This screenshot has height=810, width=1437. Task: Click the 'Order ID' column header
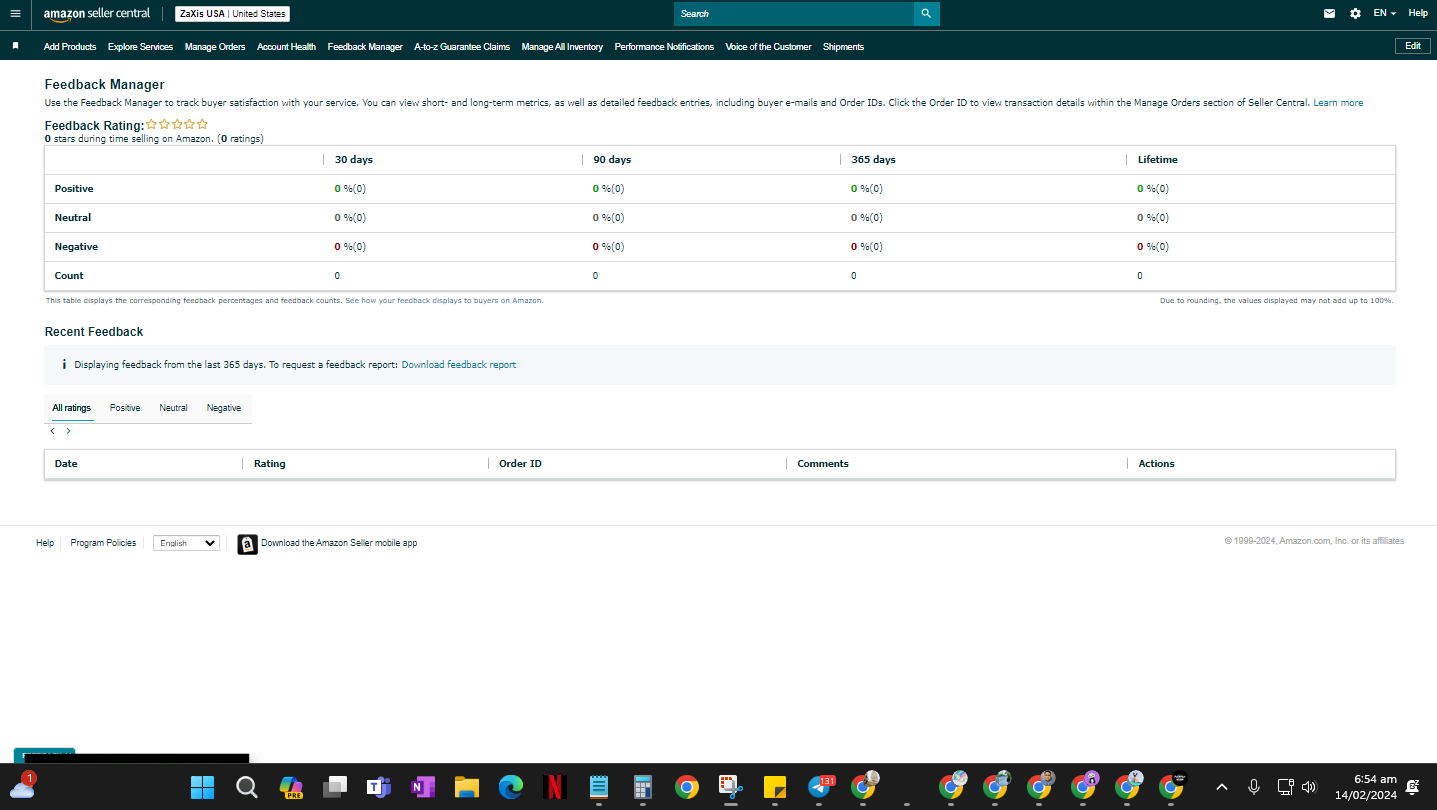pyautogui.click(x=520, y=464)
